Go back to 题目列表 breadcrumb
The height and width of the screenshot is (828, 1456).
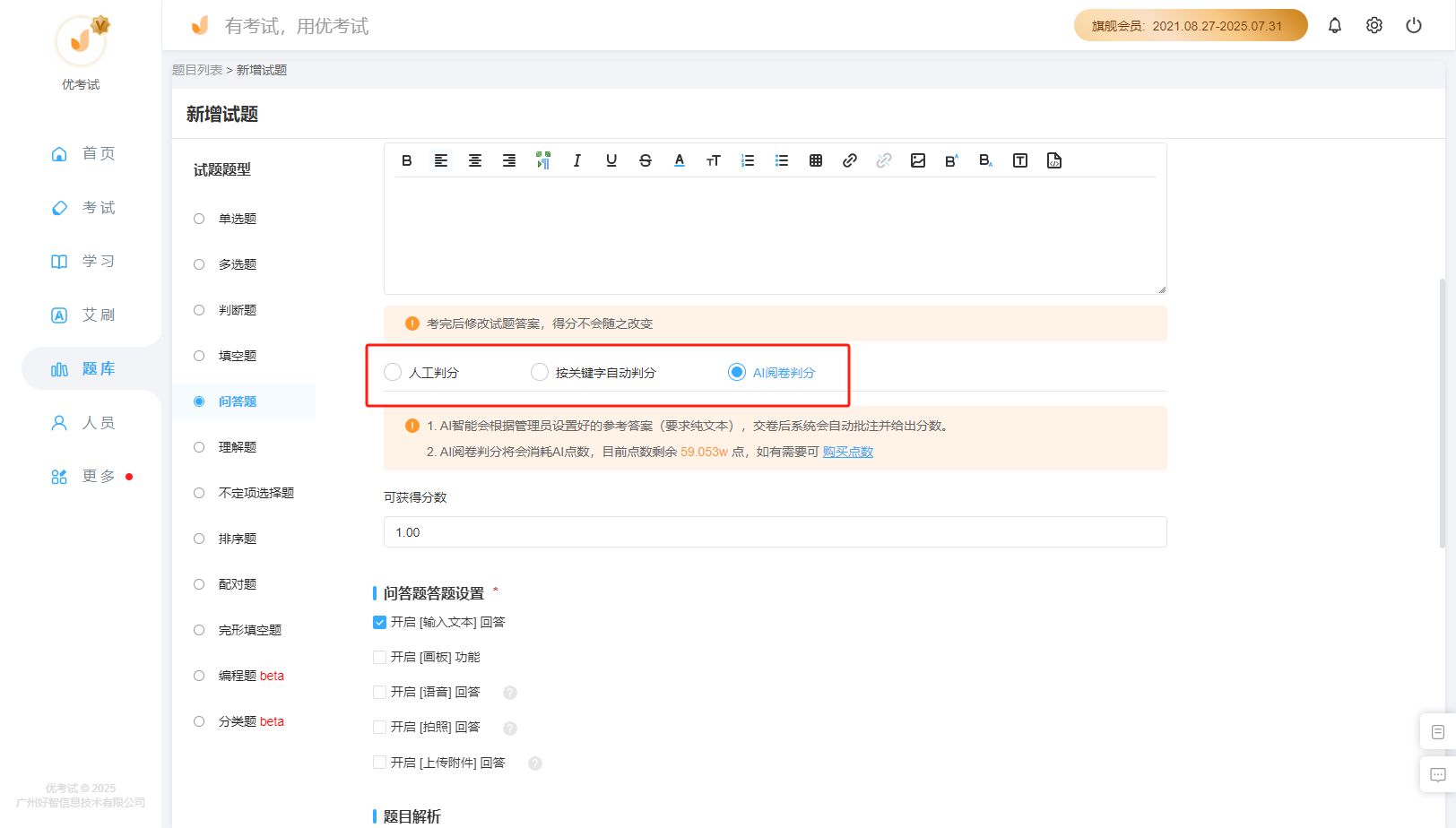click(x=197, y=70)
